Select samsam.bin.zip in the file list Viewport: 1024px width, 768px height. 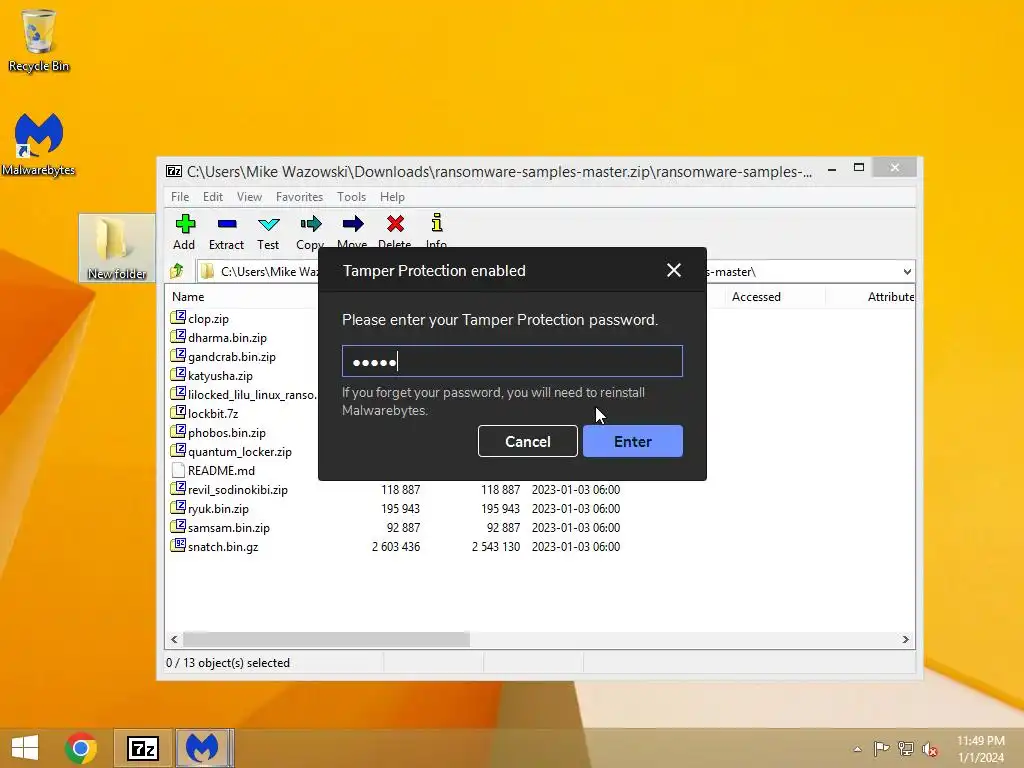click(229, 527)
